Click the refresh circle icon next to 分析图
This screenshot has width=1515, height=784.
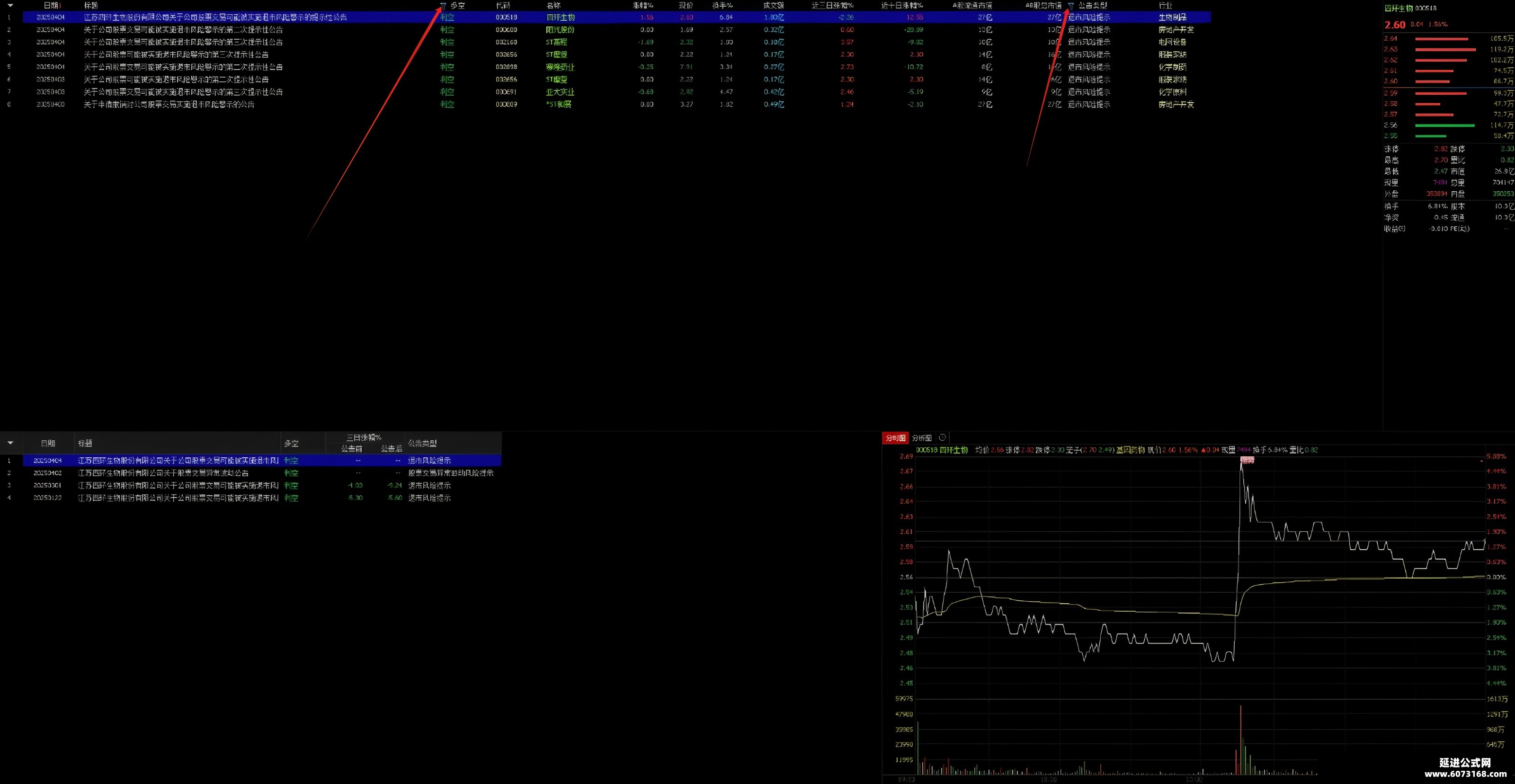tap(942, 437)
